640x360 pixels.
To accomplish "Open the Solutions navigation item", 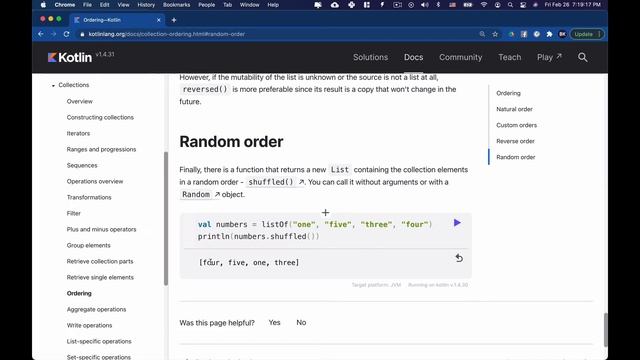I will pos(370,58).
